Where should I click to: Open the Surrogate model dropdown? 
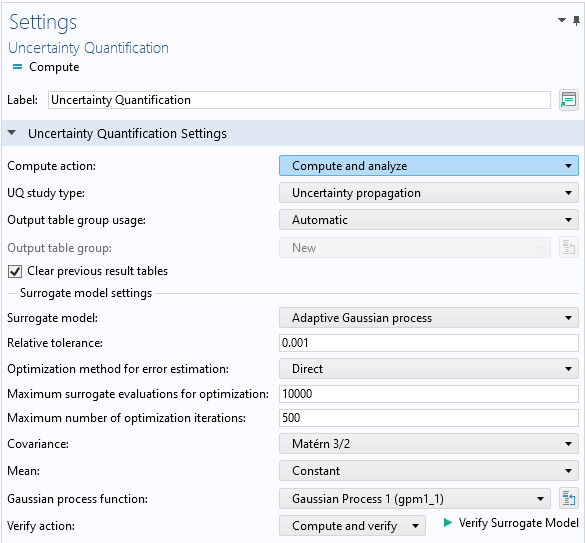pyautogui.click(x=429, y=318)
